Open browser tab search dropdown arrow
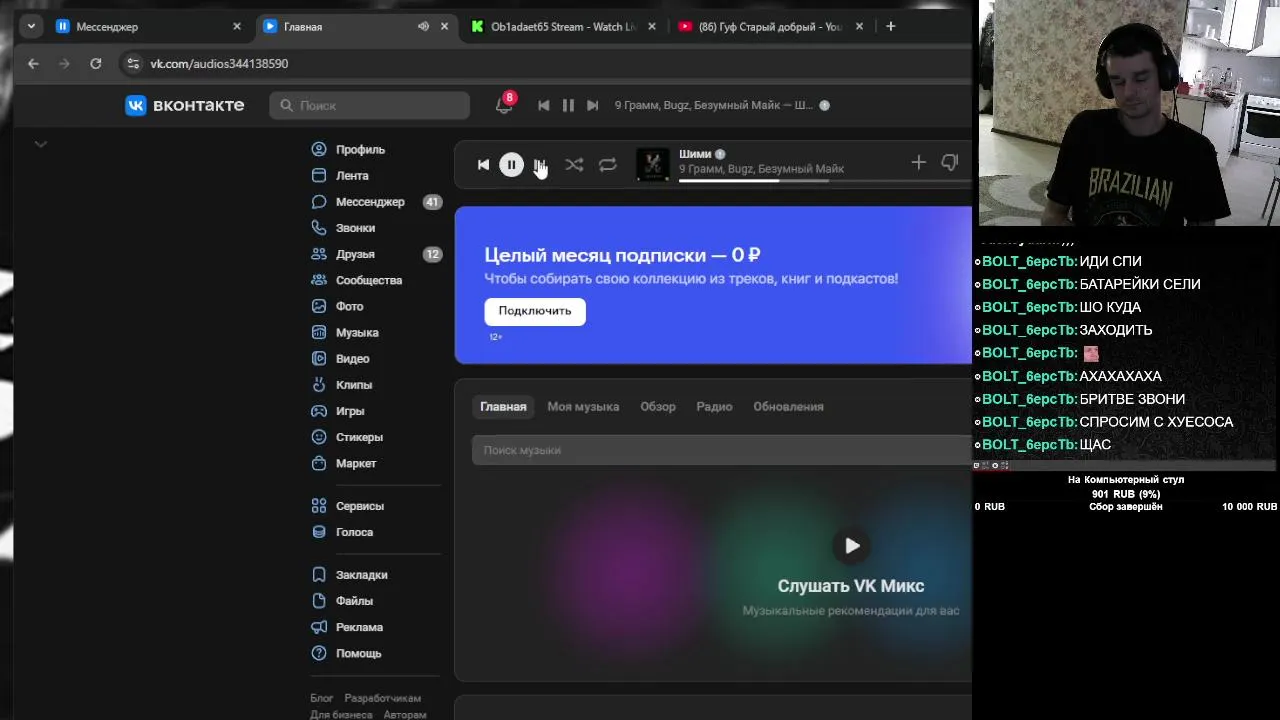The width and height of the screenshot is (1280, 720). (x=31, y=27)
